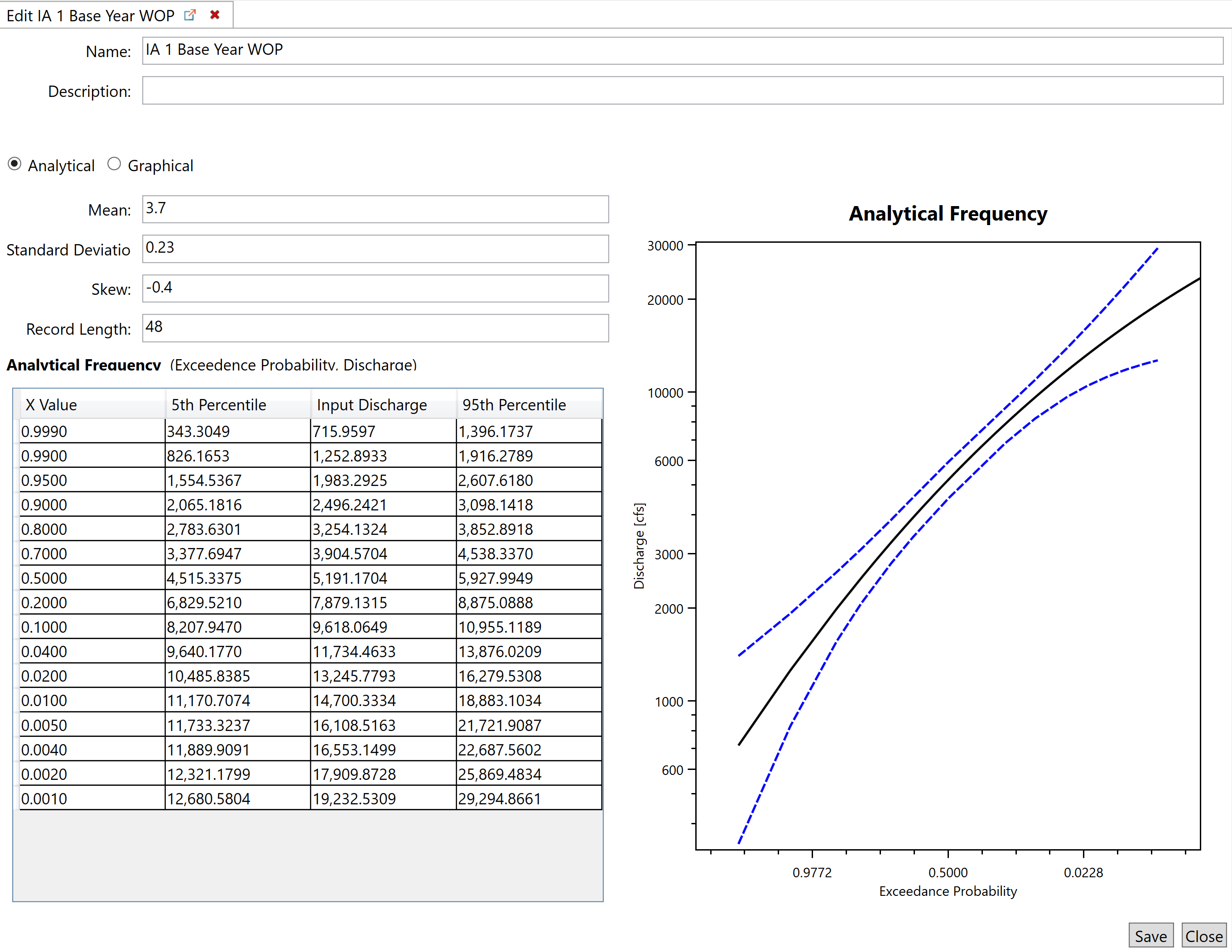Select 95th Percentile cell 29,294.8661

click(529, 798)
